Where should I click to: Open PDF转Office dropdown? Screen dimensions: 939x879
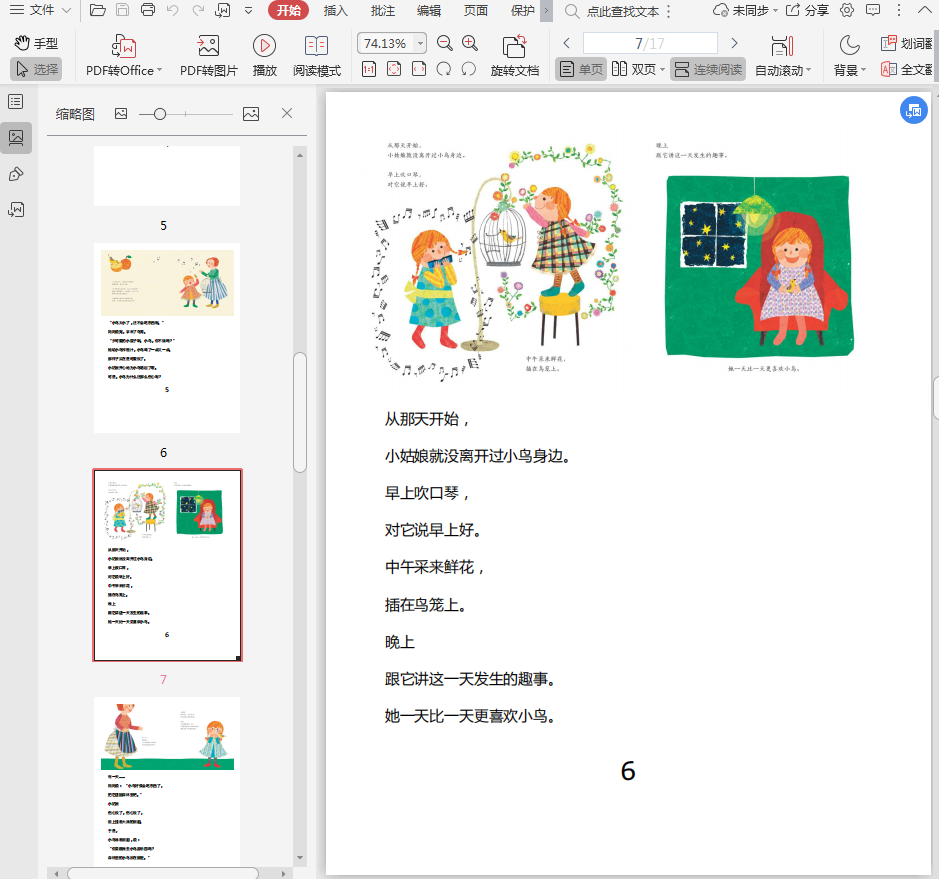click(124, 56)
